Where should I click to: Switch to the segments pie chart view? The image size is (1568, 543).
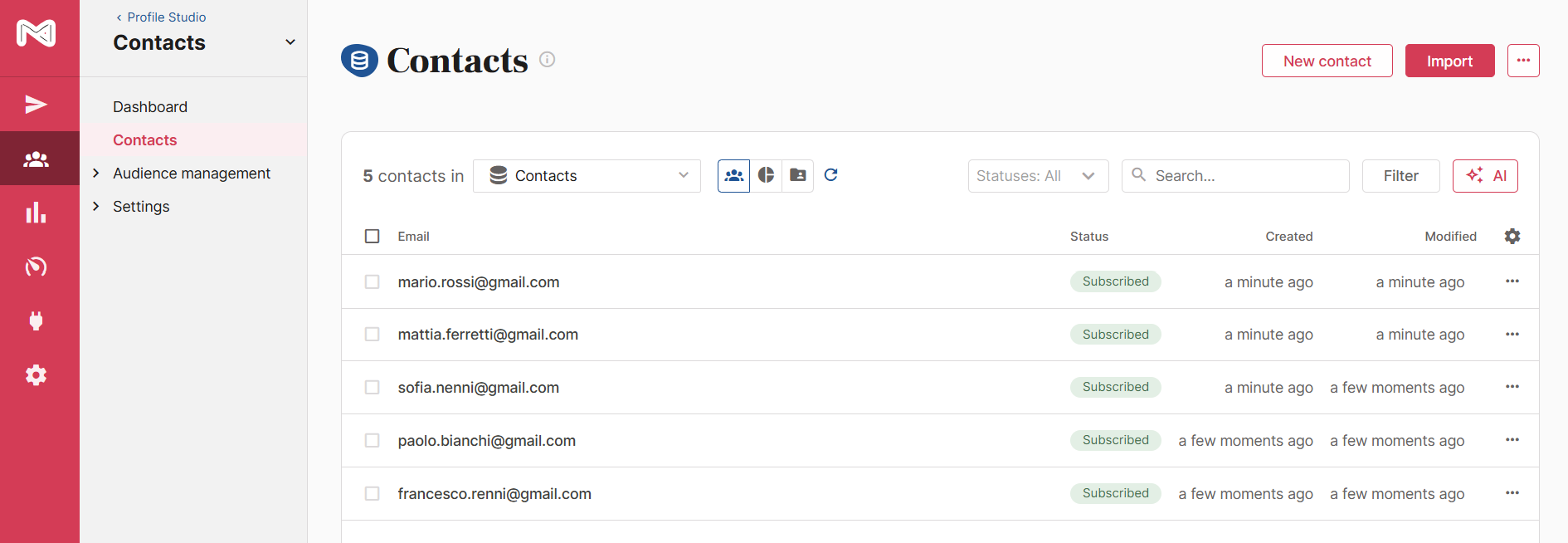(766, 175)
